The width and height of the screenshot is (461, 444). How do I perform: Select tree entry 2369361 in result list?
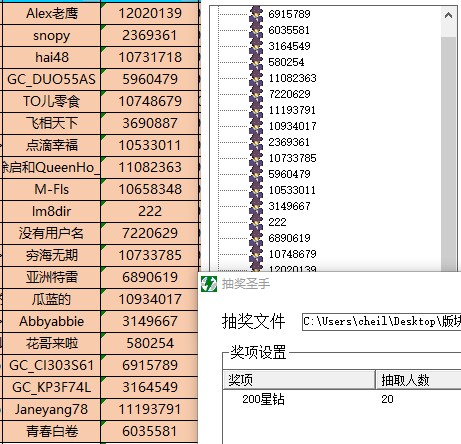pyautogui.click(x=289, y=142)
